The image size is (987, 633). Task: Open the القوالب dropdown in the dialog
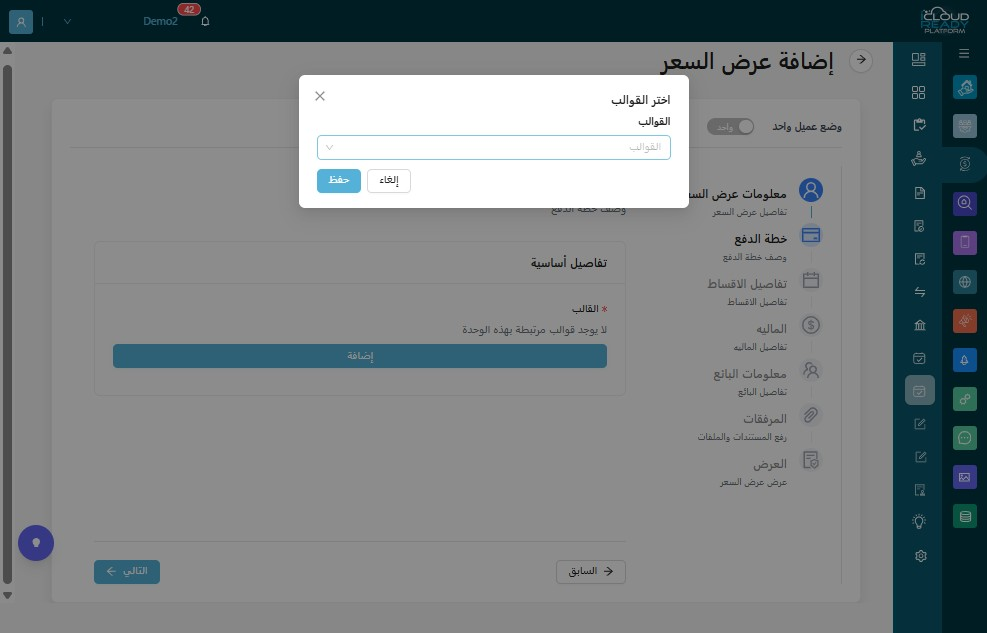494,147
